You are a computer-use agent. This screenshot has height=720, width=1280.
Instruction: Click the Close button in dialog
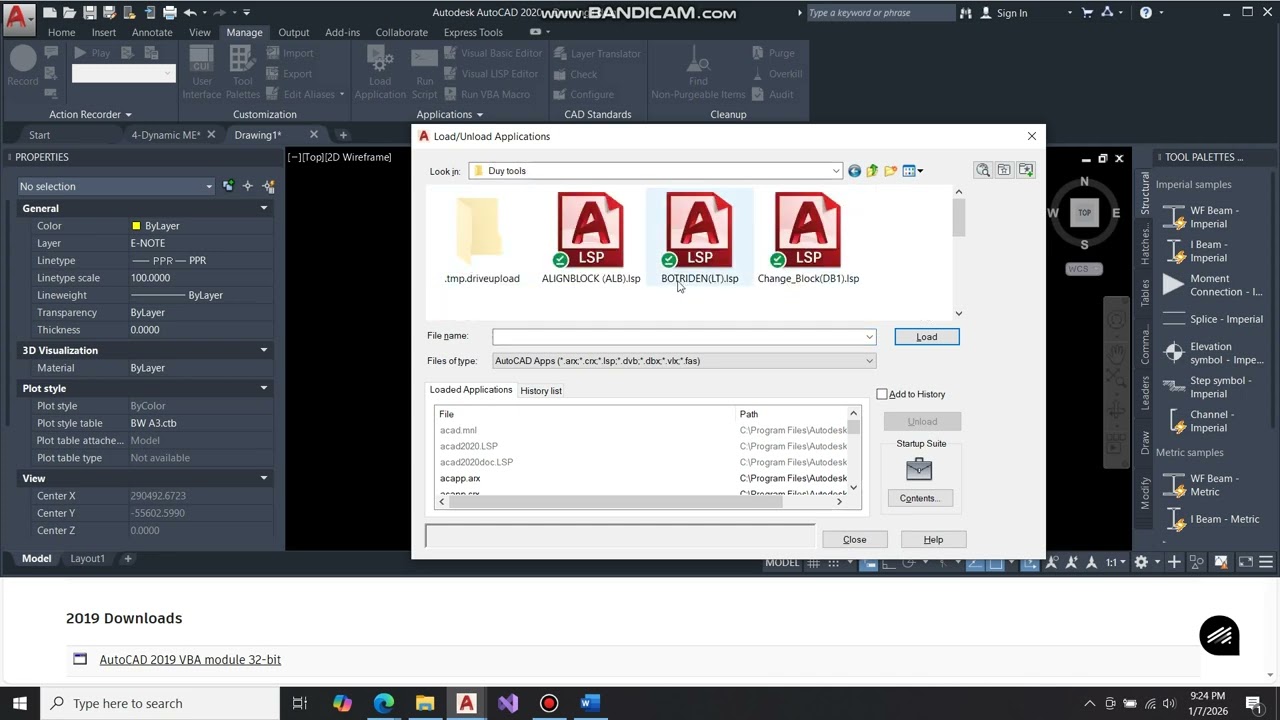pos(854,540)
